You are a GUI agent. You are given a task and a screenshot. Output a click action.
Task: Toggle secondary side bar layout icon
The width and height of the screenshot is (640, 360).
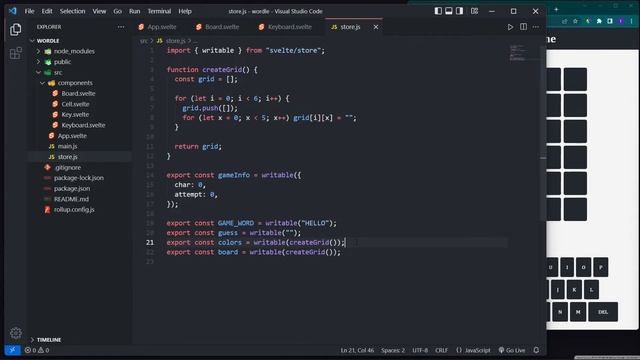tap(459, 11)
